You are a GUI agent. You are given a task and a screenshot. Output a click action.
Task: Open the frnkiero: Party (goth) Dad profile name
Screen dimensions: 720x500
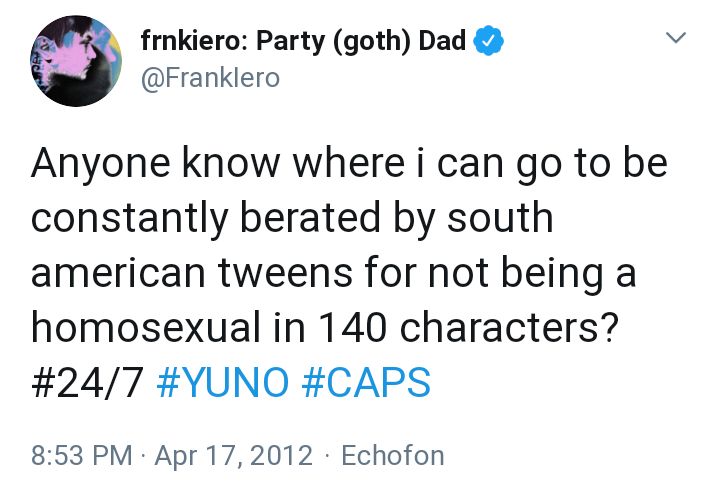[x=303, y=41]
